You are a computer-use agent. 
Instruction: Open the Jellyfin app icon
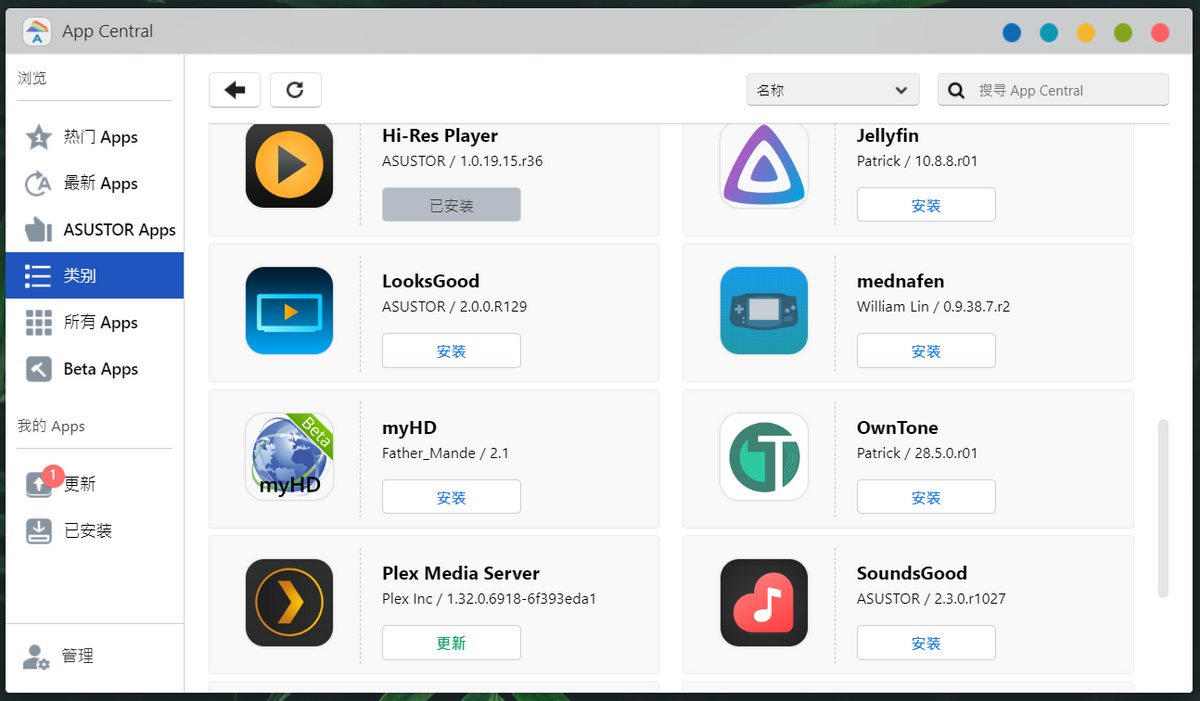pos(764,165)
